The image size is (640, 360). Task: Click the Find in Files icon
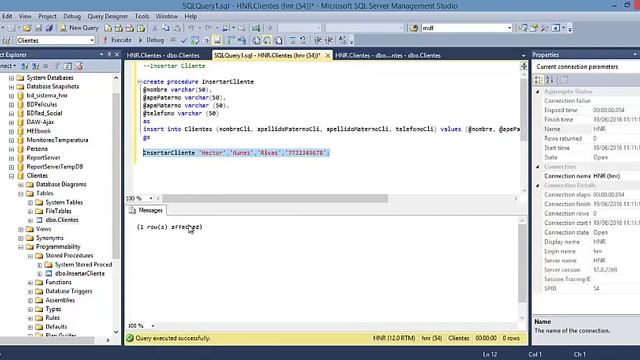414,28
